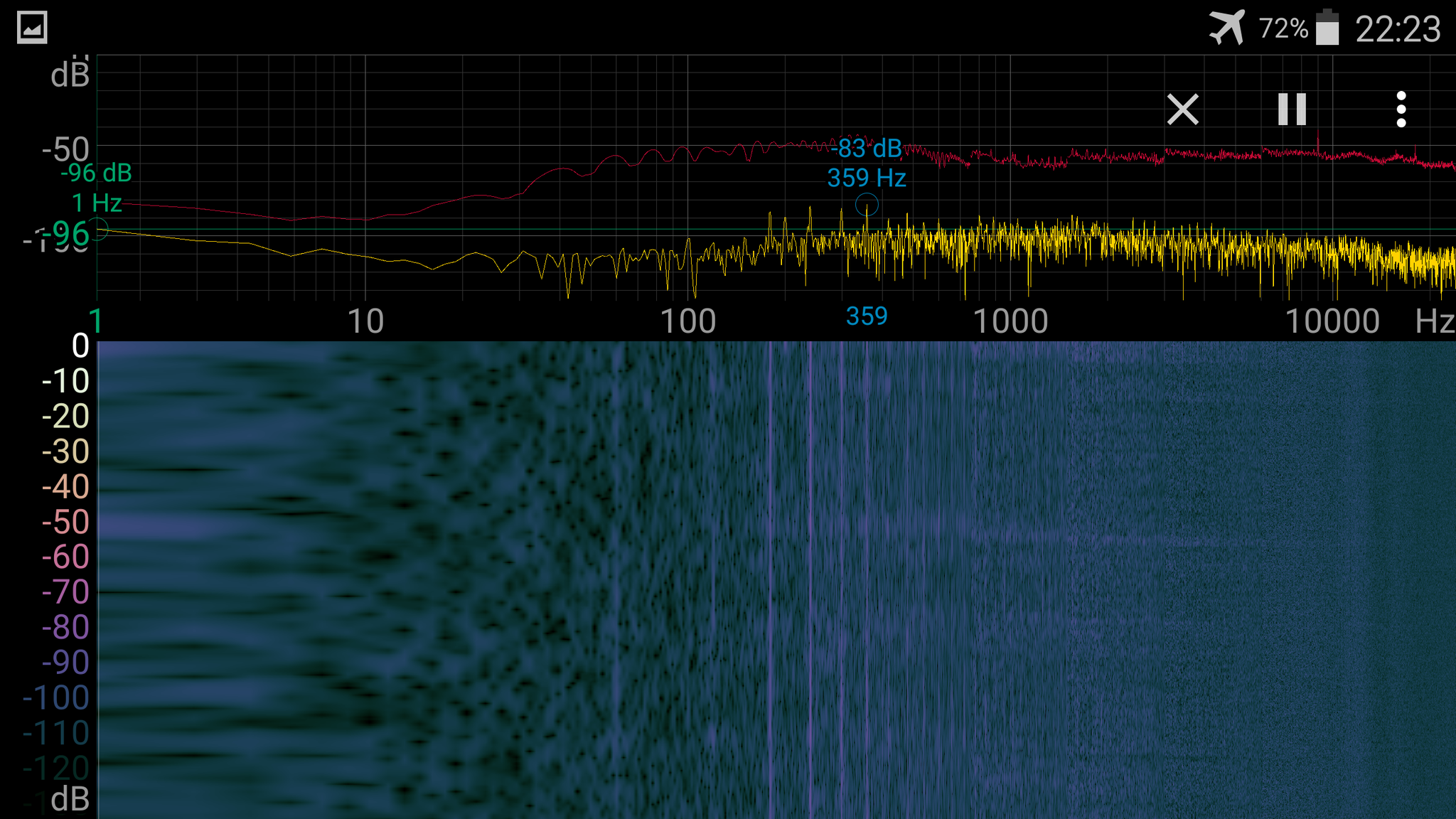Tap the 359 Hz peak label
Image resolution: width=1456 pixels, height=819 pixels.
pyautogui.click(x=867, y=178)
